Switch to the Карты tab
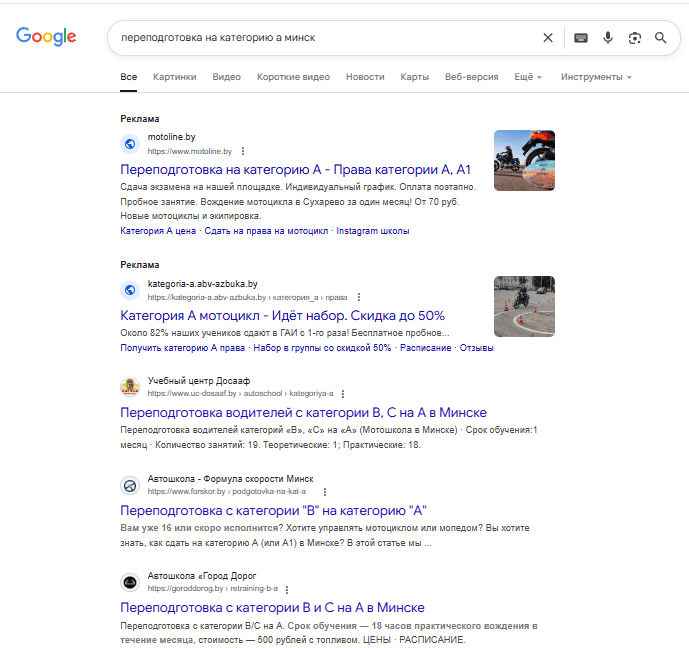 (x=414, y=77)
